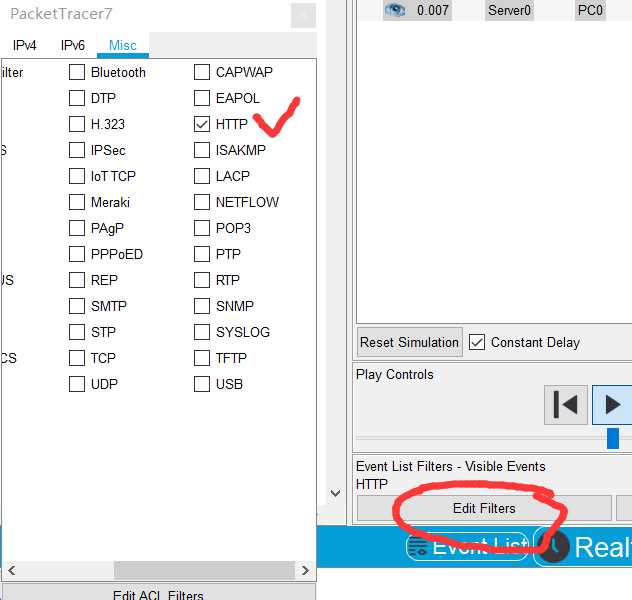The width and height of the screenshot is (632, 600).
Task: Adjust the play speed slider handle
Action: point(613,438)
